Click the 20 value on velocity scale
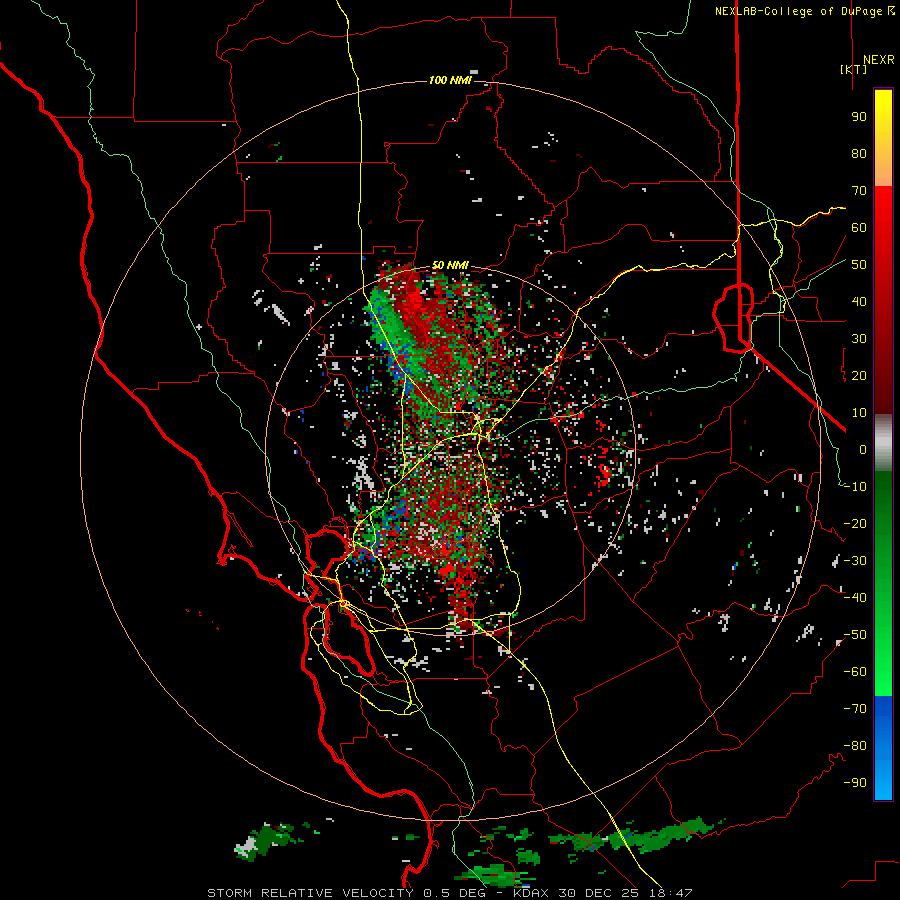This screenshot has width=900, height=900. [x=859, y=375]
